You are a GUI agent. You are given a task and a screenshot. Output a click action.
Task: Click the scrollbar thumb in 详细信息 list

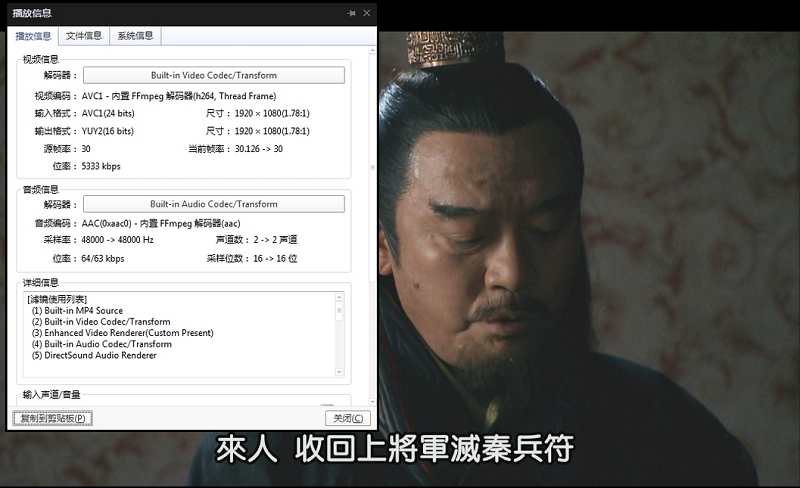(339, 308)
